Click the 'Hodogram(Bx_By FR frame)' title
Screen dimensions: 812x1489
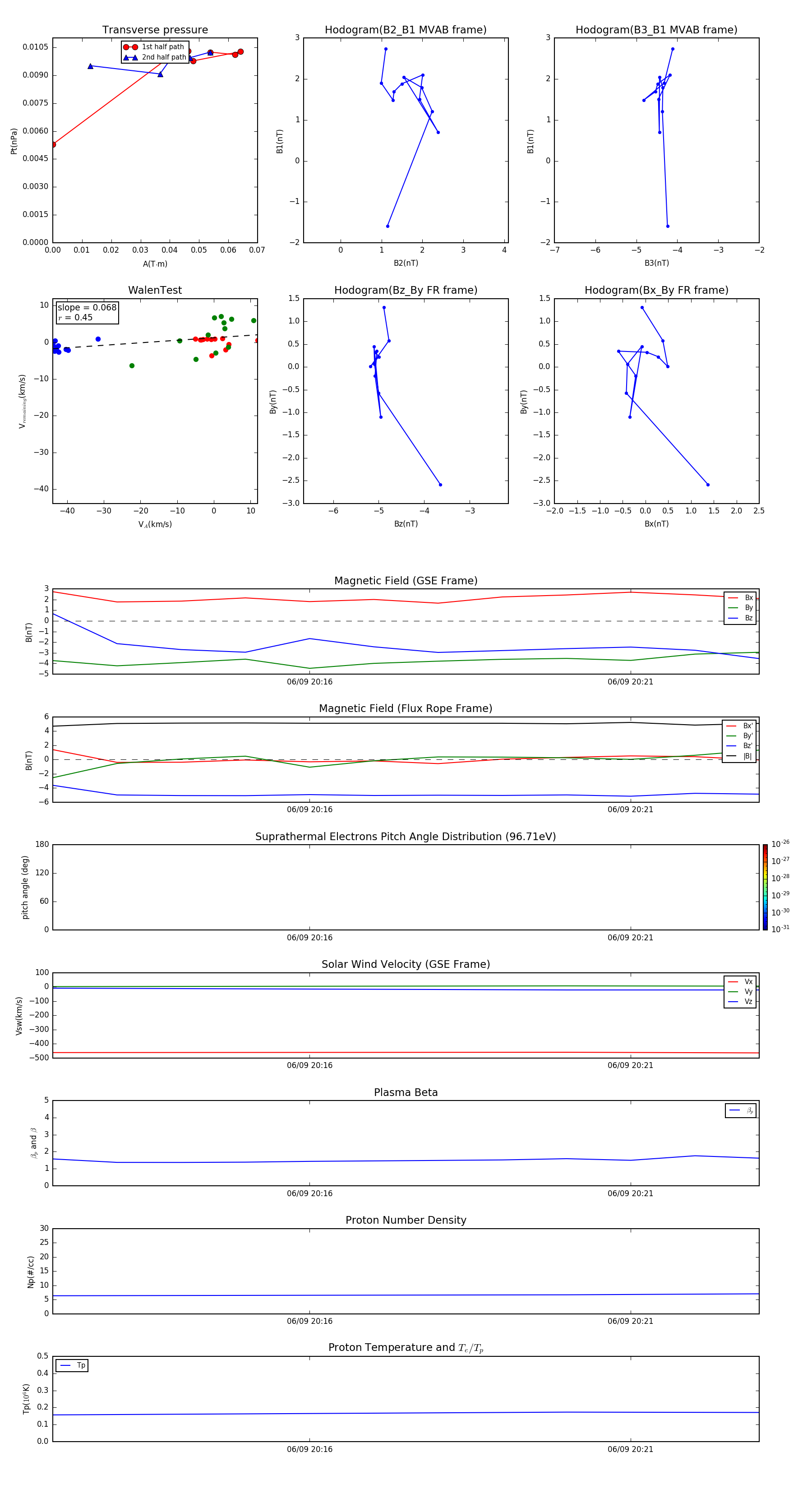click(656, 290)
